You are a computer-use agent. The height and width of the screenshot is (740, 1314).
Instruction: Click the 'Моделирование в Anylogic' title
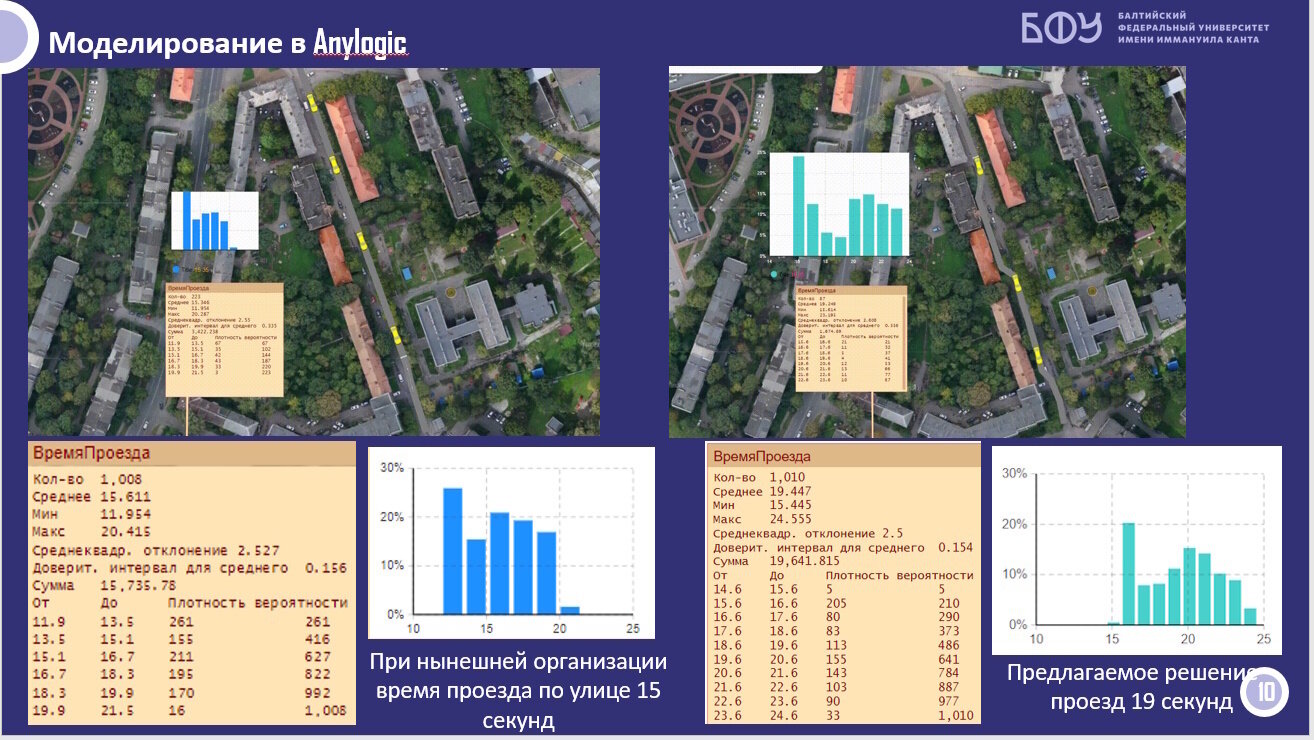pyautogui.click(x=228, y=43)
